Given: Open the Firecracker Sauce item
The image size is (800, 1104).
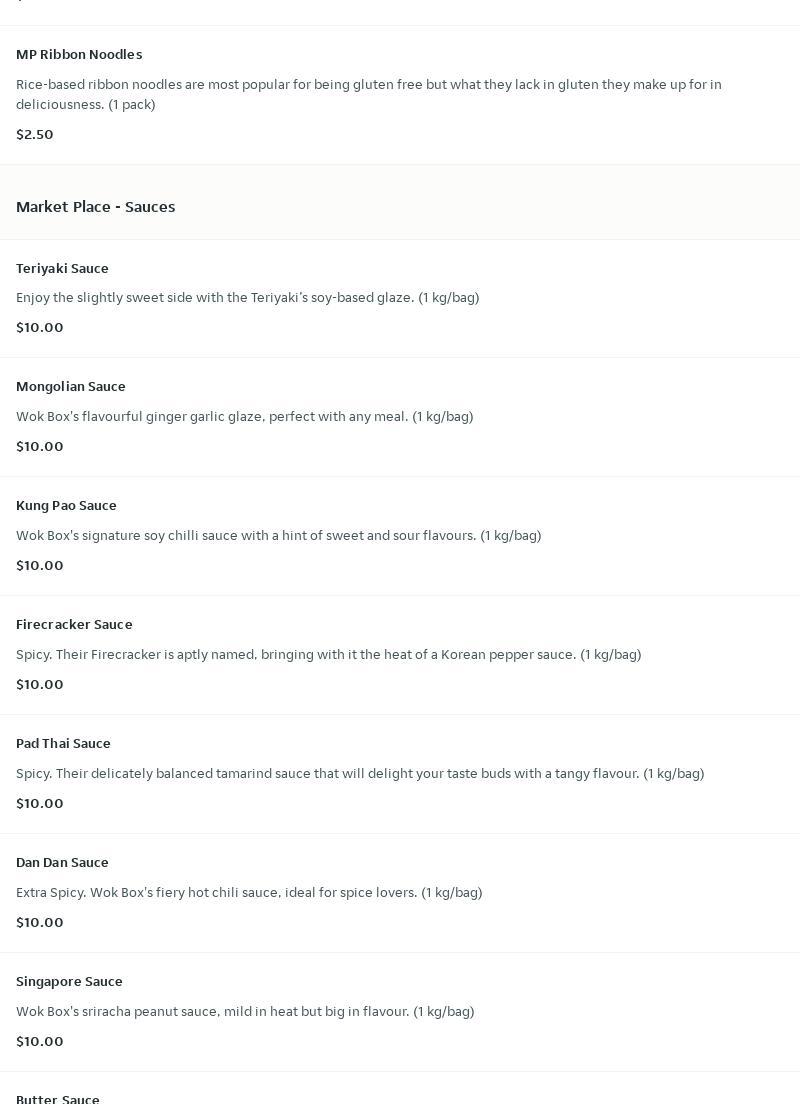Looking at the screenshot, I should pyautogui.click(x=74, y=624).
